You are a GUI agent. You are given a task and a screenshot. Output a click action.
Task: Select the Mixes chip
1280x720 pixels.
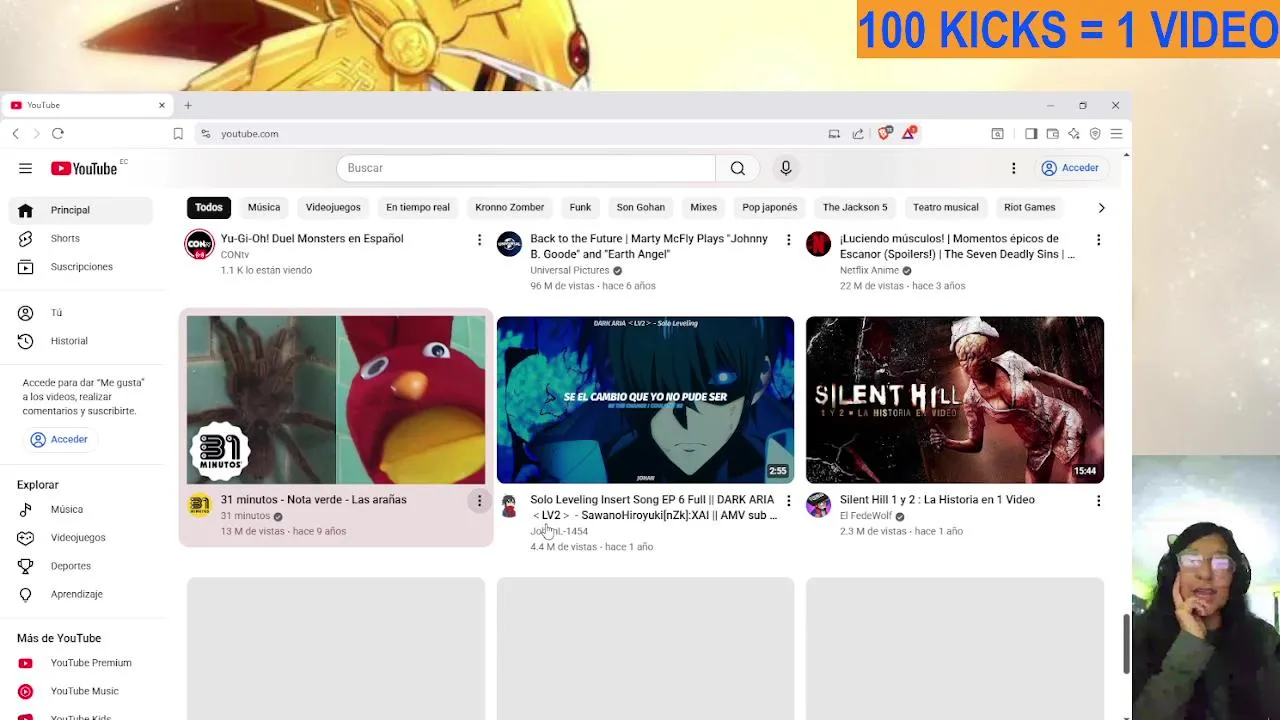[x=703, y=207]
